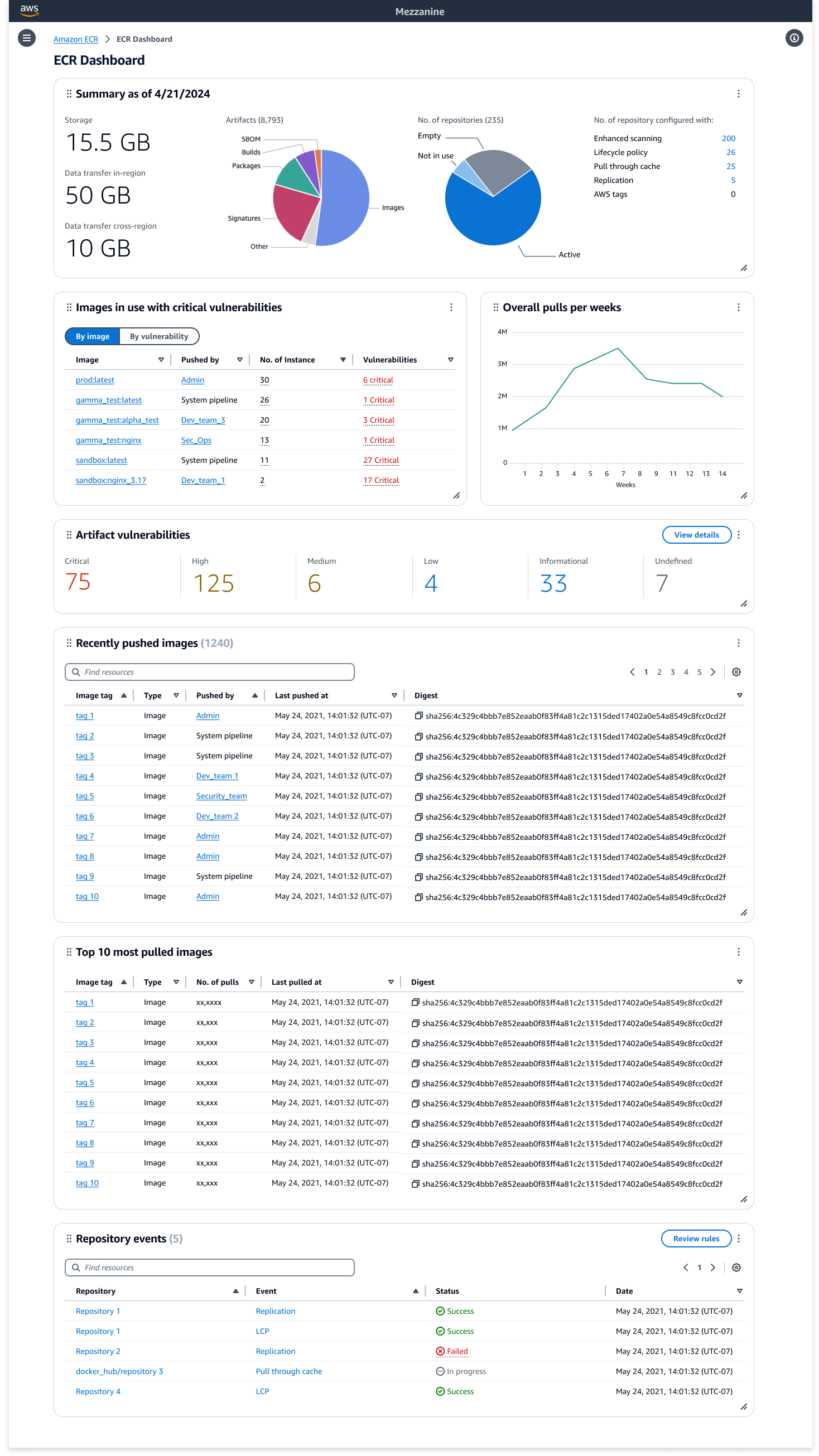Open Recently pushed images table settings gear
The image size is (819, 1456).
[735, 671]
